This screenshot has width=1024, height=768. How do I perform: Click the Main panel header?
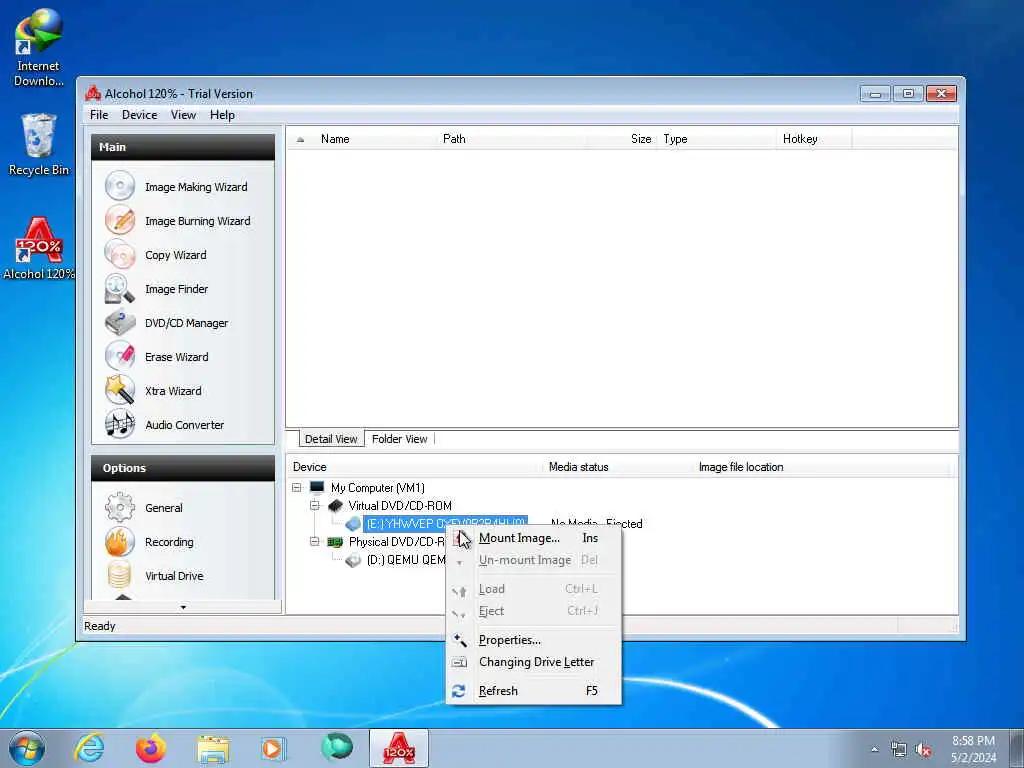point(183,147)
